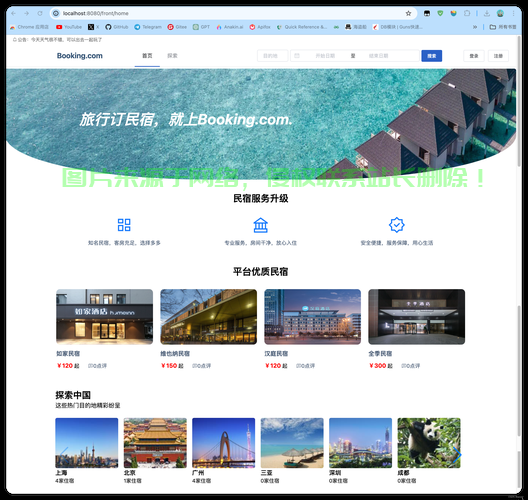The image size is (528, 500).
Task: Click the bank building service icon
Action: point(261,225)
